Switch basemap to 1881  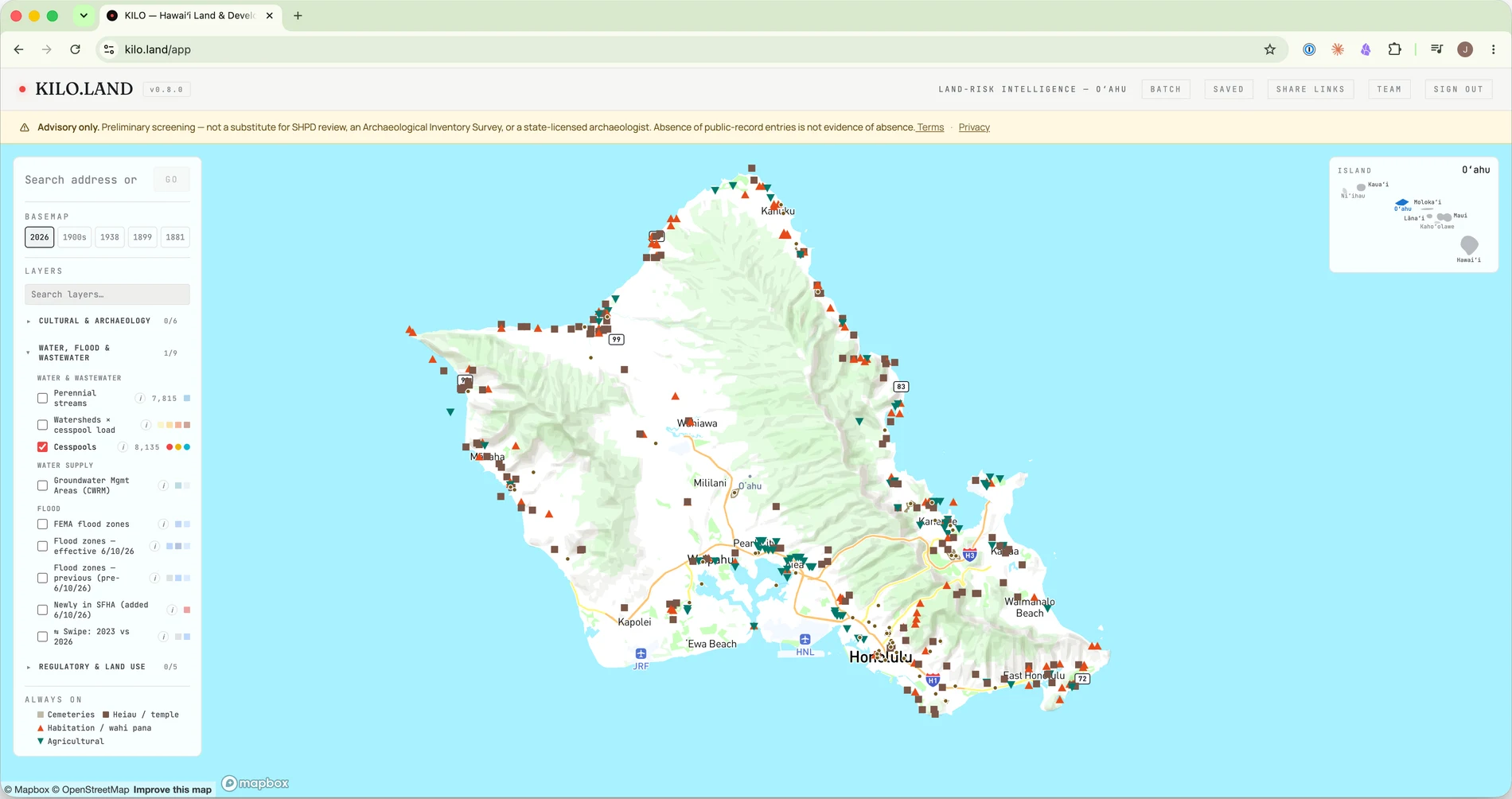coord(175,237)
